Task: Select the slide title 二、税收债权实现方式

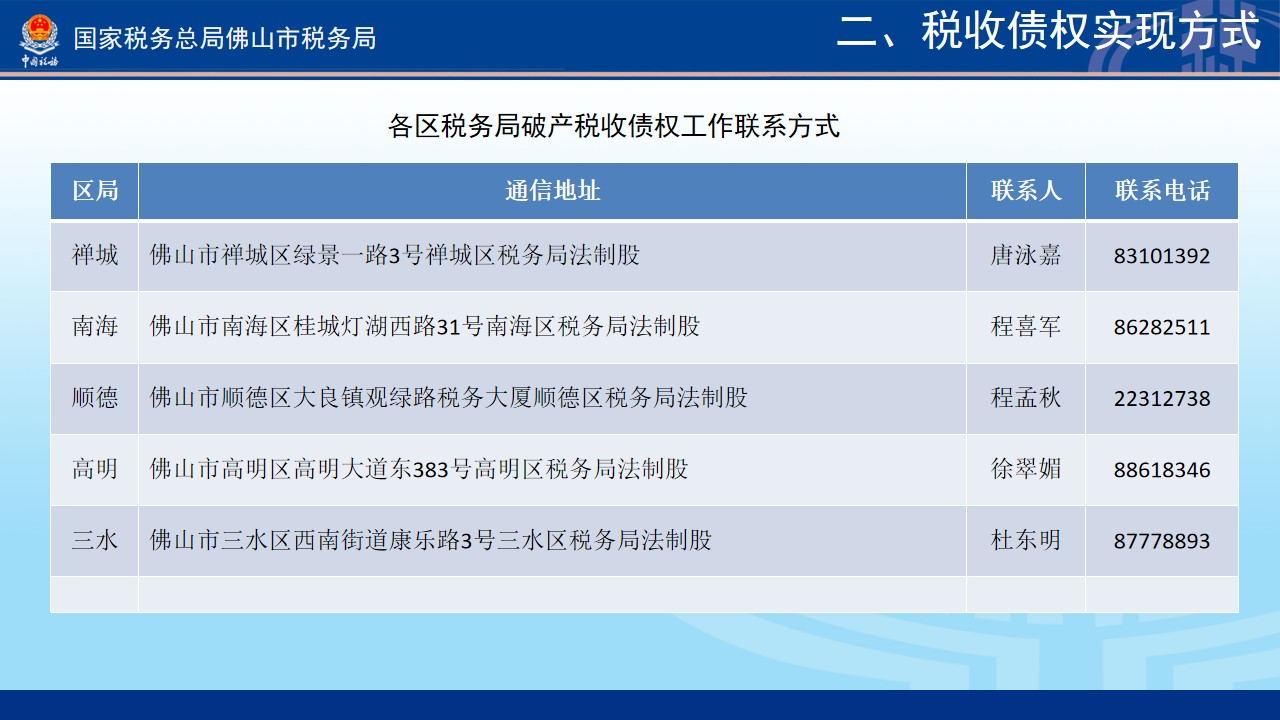Action: click(1049, 32)
